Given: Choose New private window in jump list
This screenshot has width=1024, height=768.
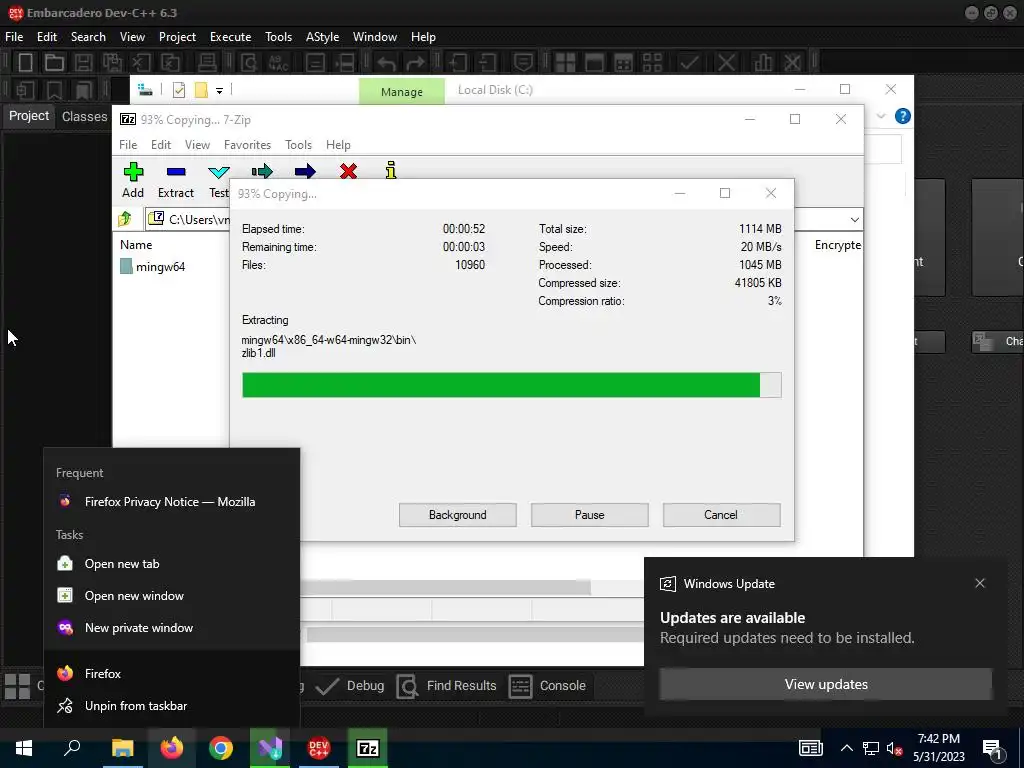Looking at the screenshot, I should point(172,628).
